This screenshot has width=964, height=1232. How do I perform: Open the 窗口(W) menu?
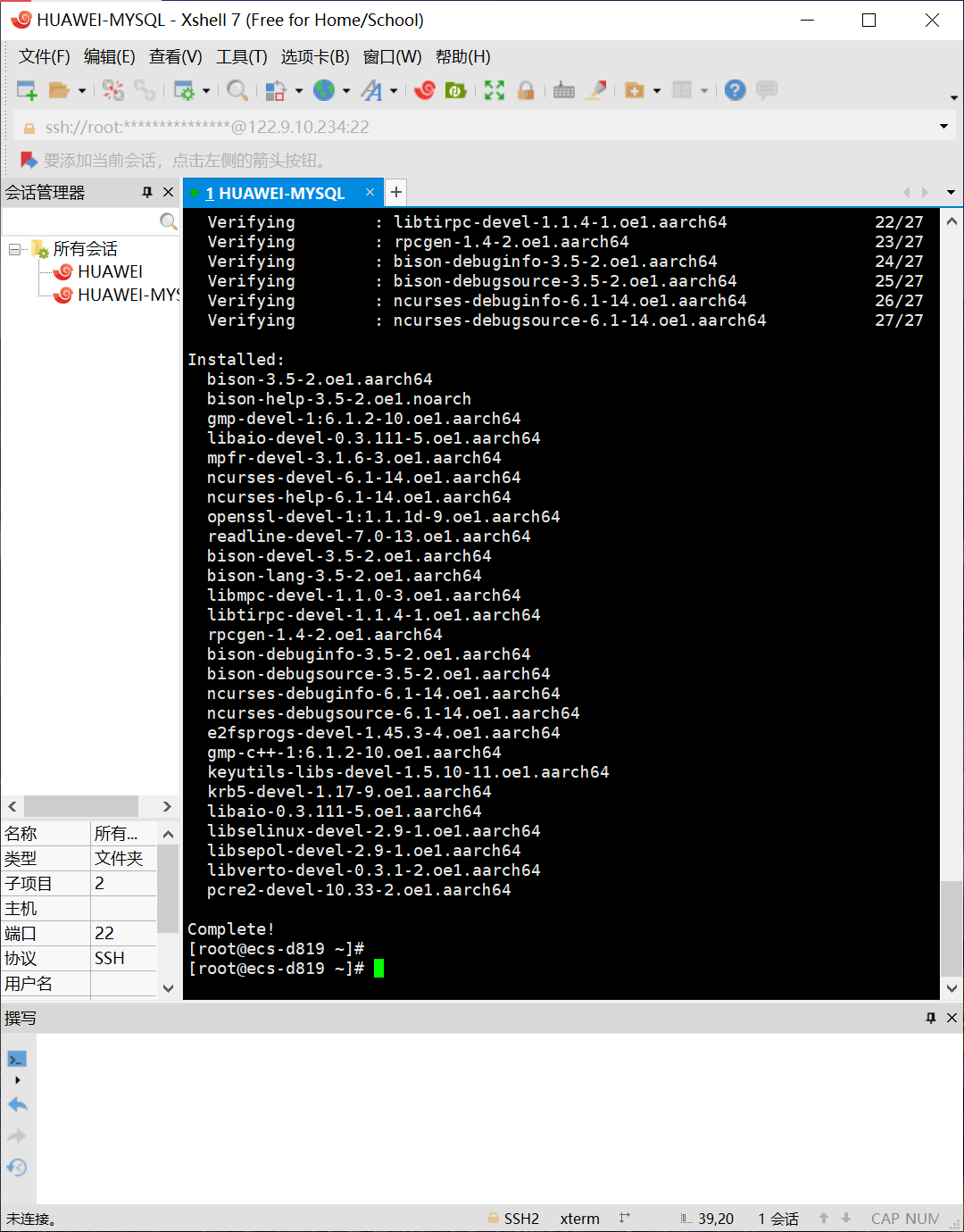(x=393, y=57)
